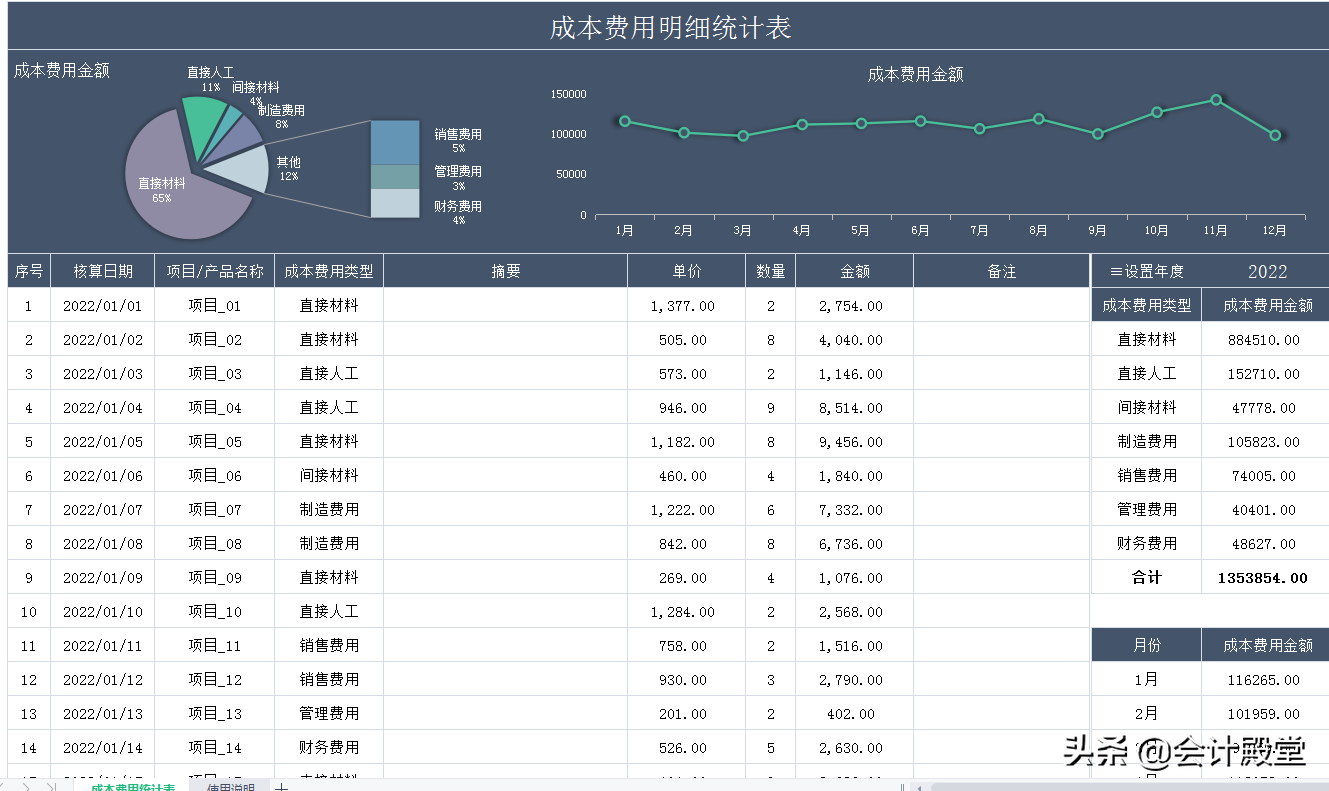
Task: Click the add new sheet plus icon
Action: [x=281, y=786]
